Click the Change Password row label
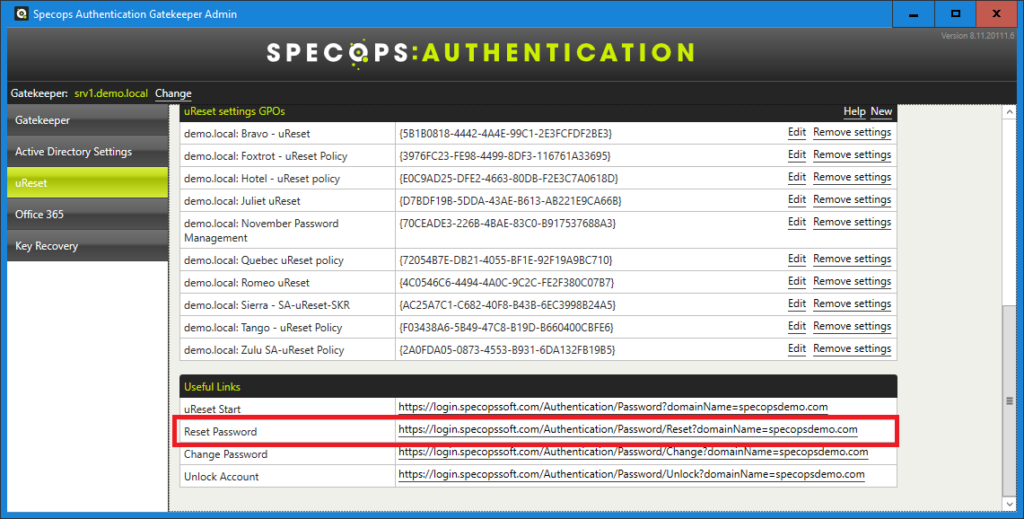Image resolution: width=1024 pixels, height=519 pixels. 225,454
